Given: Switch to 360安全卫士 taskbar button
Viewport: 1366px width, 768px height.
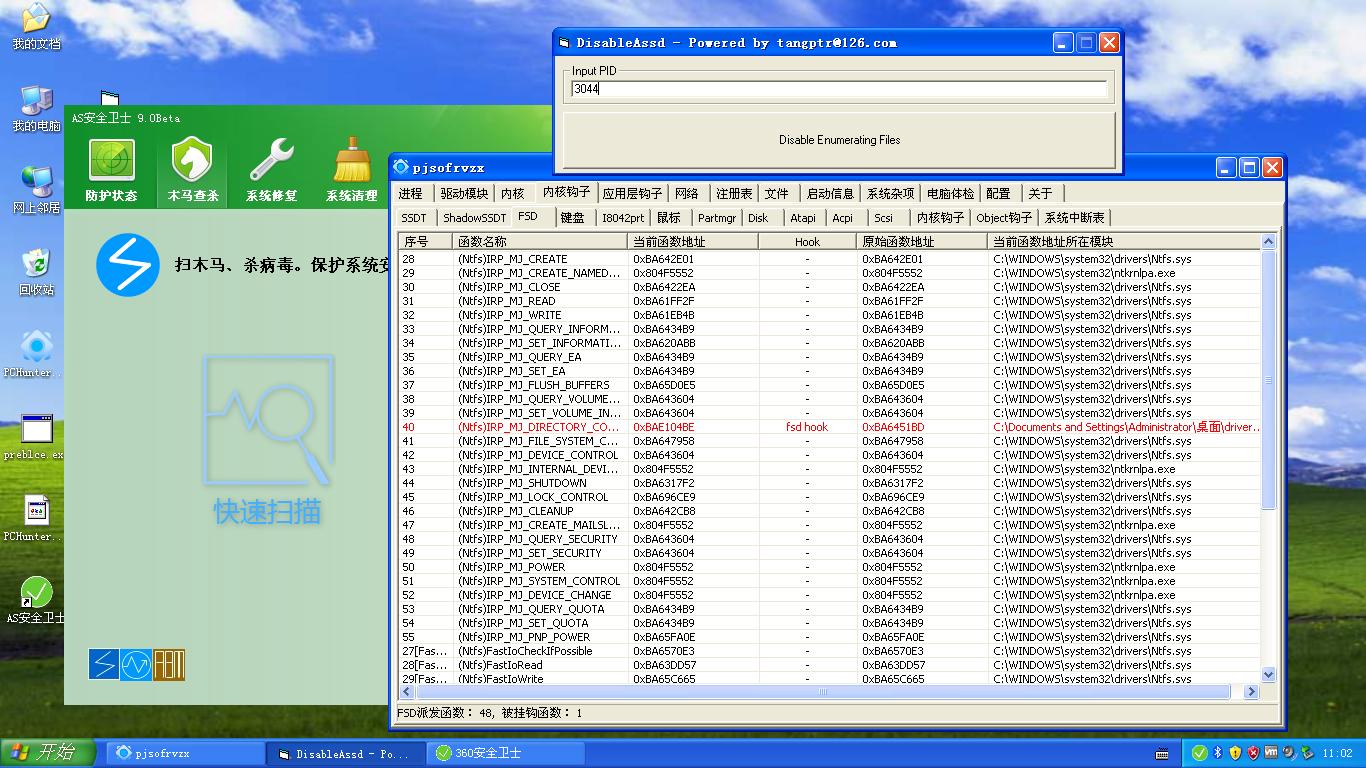Looking at the screenshot, I should click(506, 753).
